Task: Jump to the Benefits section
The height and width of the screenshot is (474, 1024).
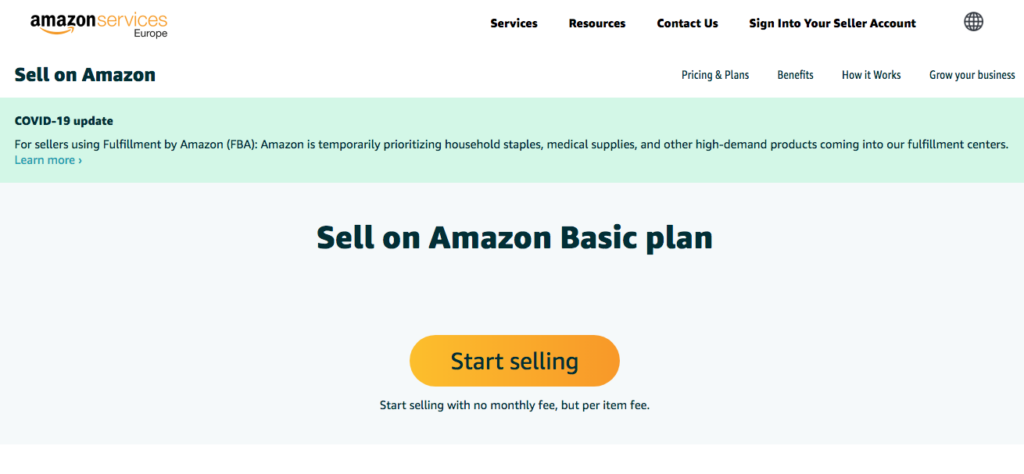Action: pyautogui.click(x=795, y=75)
